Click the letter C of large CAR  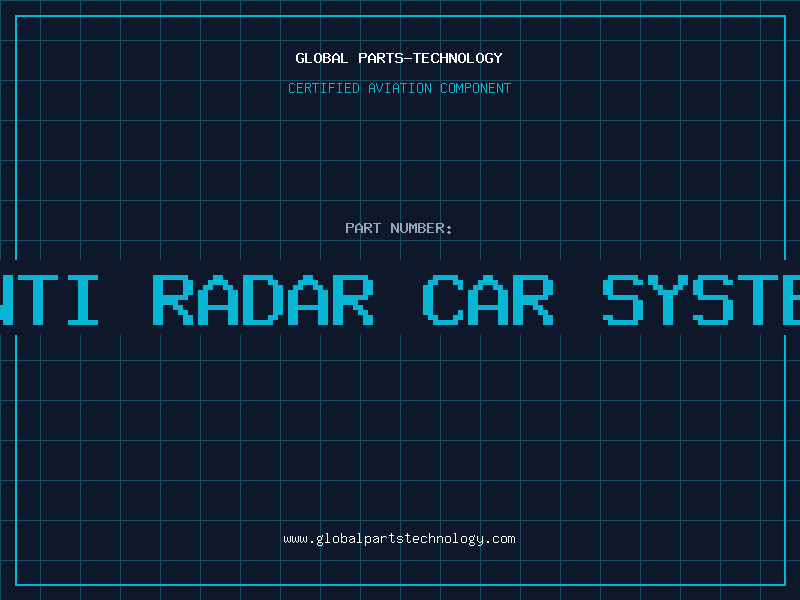441,299
